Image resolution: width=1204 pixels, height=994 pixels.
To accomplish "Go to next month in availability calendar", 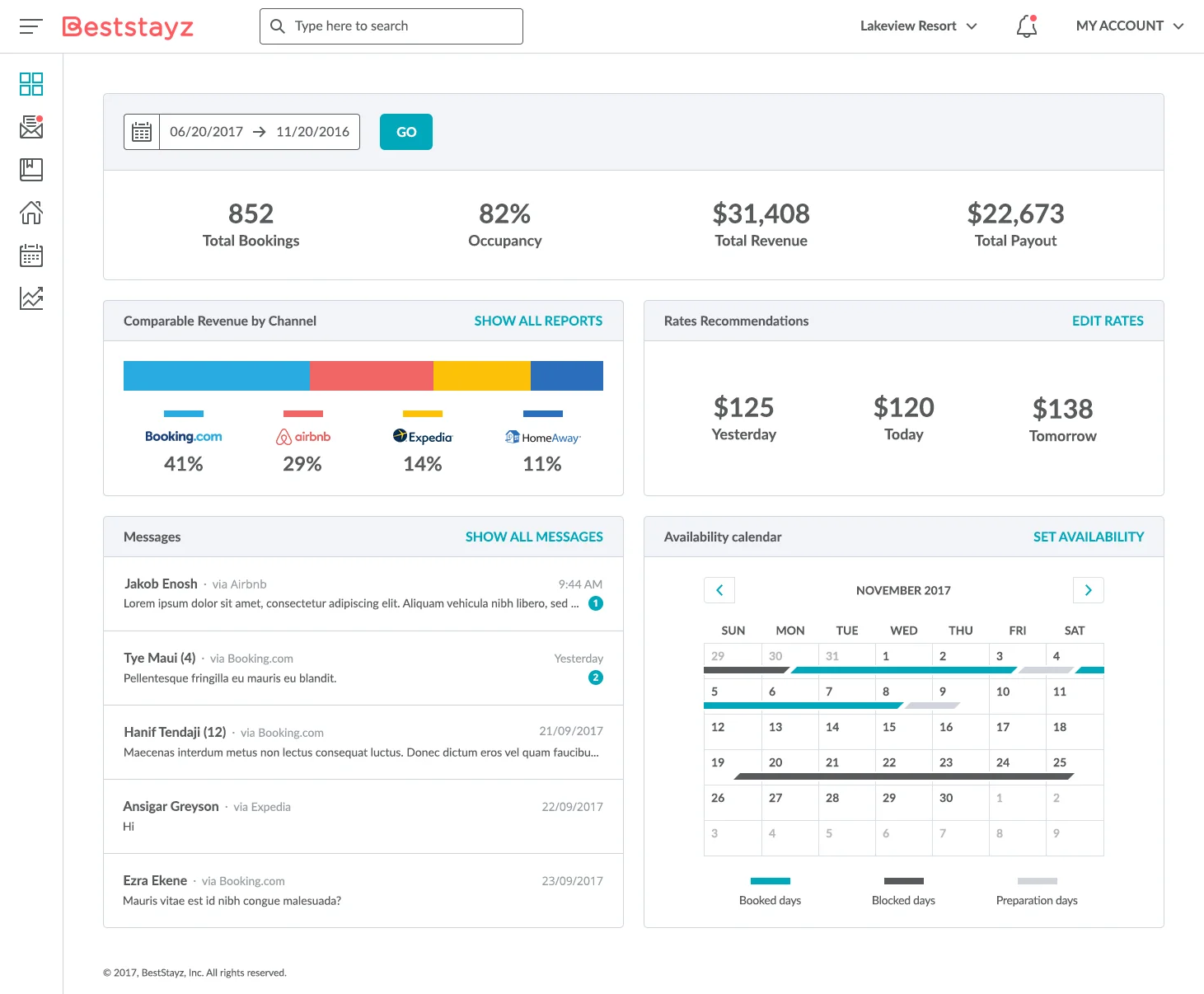I will pos(1088,590).
